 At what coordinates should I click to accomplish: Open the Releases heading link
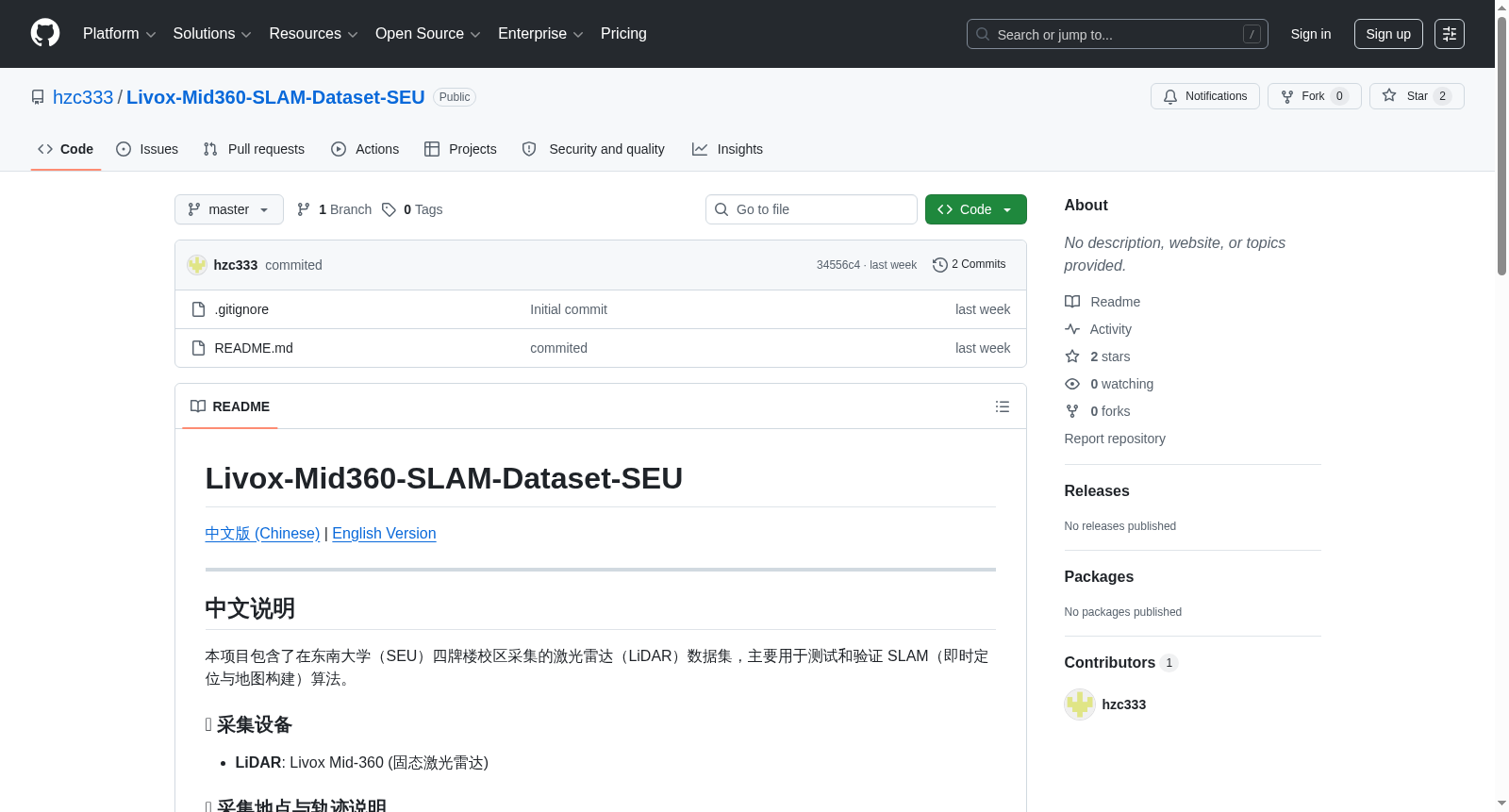pyautogui.click(x=1097, y=491)
